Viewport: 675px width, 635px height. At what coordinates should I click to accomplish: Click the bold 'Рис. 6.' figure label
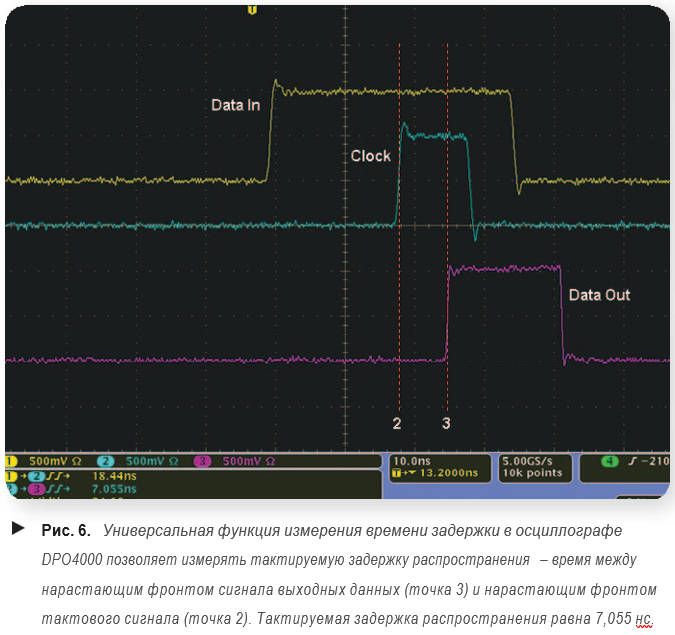(66, 529)
